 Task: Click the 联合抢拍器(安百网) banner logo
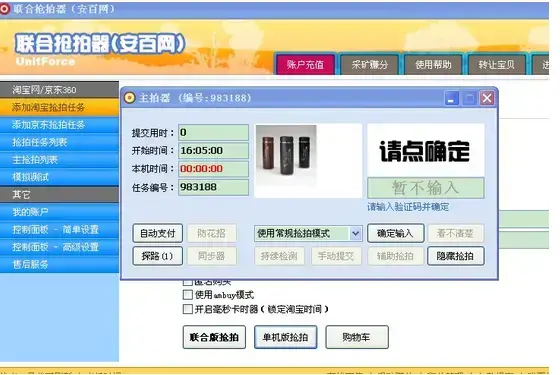[100, 44]
